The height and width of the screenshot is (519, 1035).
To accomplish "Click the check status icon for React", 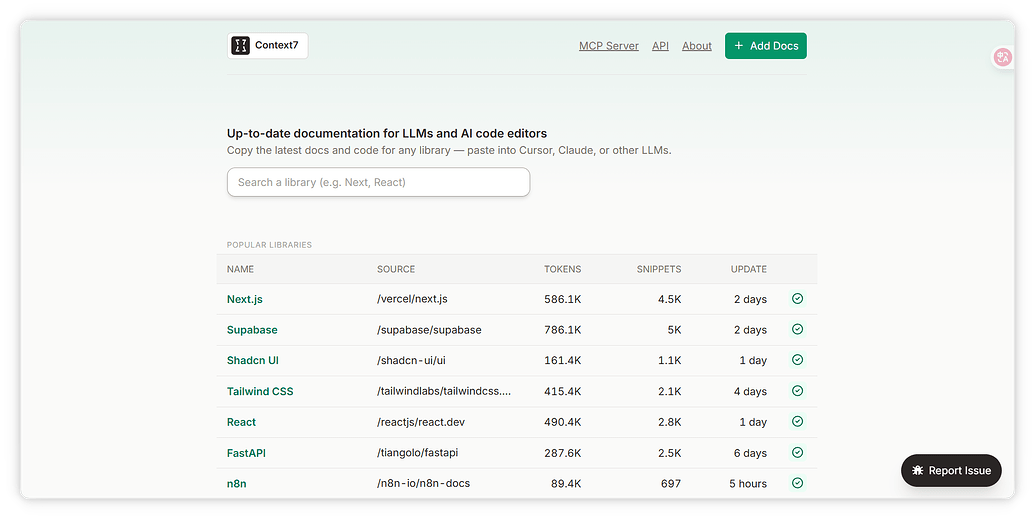I will point(797,421).
